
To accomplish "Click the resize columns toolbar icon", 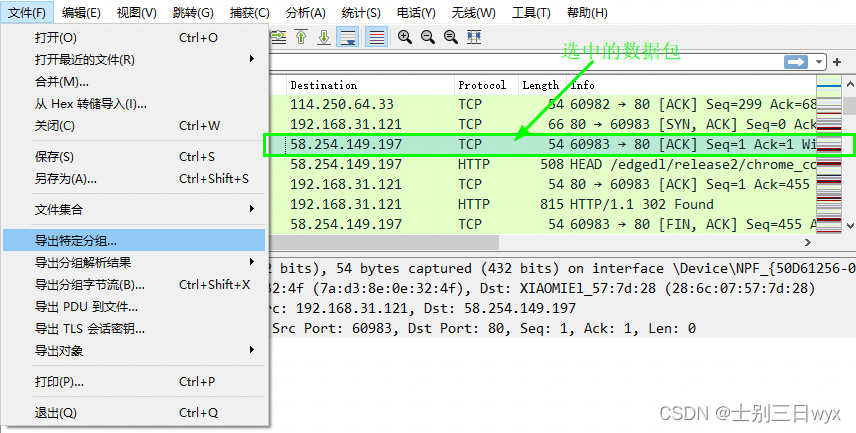I will pyautogui.click(x=474, y=37).
